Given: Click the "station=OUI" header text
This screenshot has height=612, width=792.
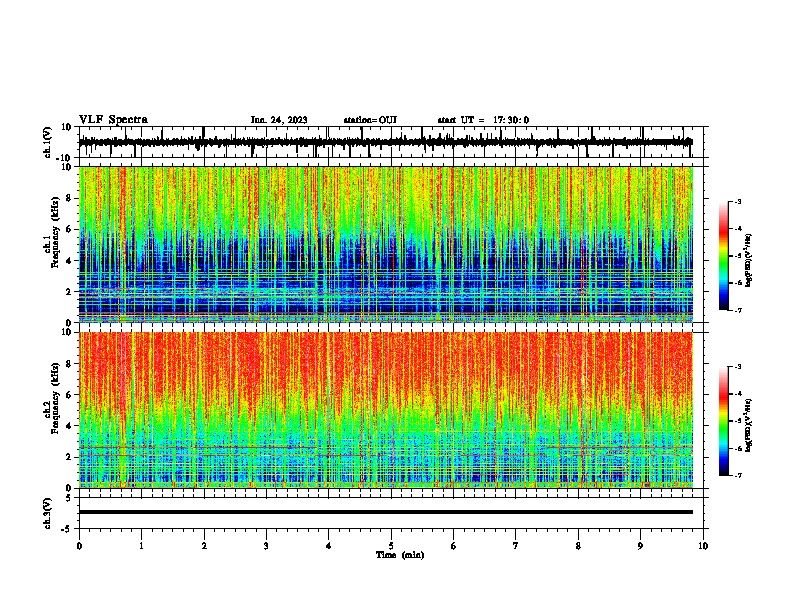Looking at the screenshot, I should [370, 120].
